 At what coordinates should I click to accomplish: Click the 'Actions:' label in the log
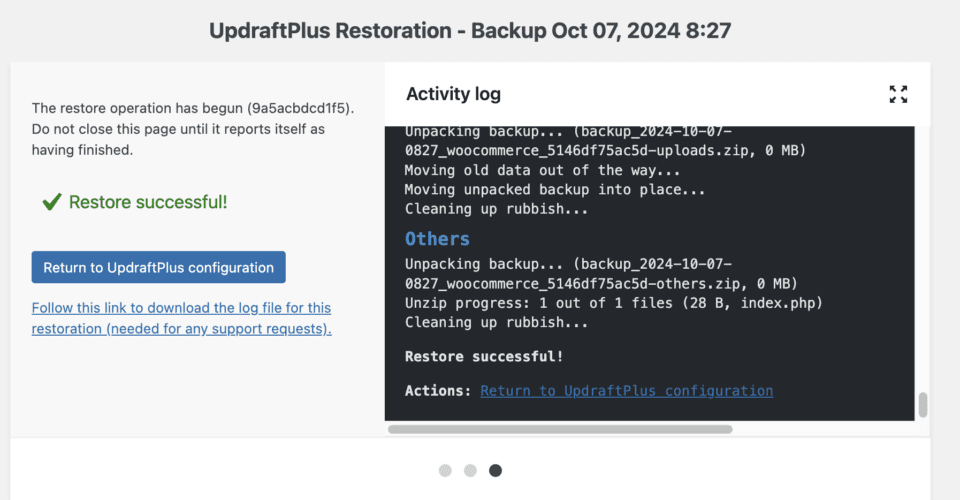point(438,390)
